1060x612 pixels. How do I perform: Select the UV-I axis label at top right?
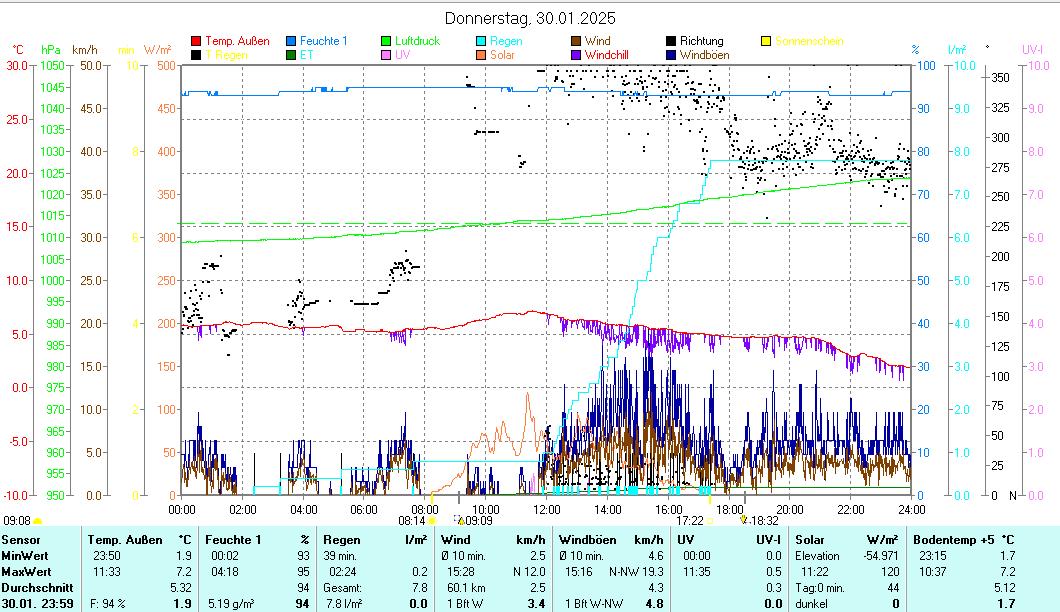point(1032,49)
